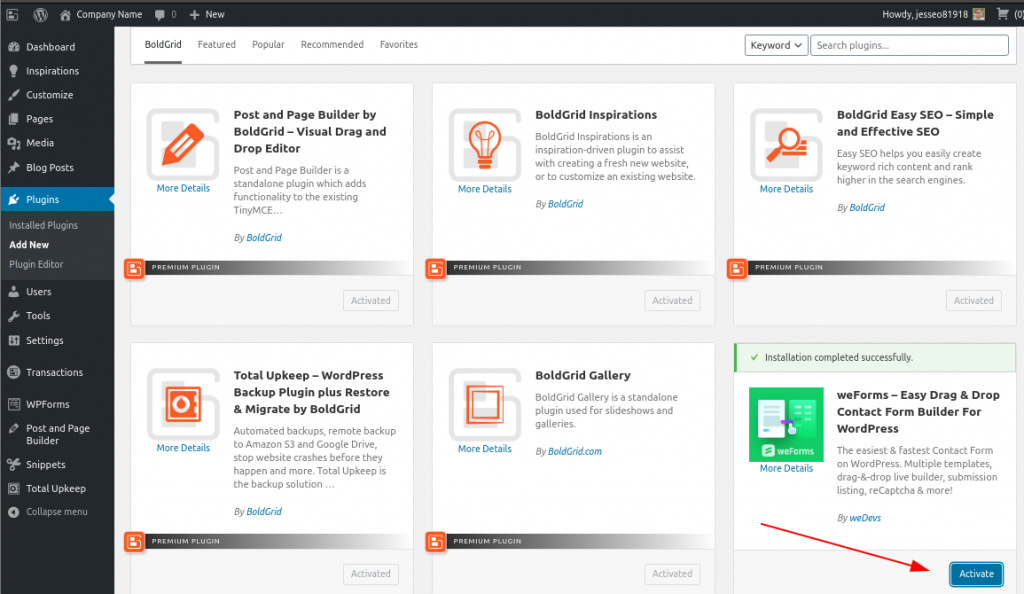Switch to the Favorites tab

[x=398, y=44]
